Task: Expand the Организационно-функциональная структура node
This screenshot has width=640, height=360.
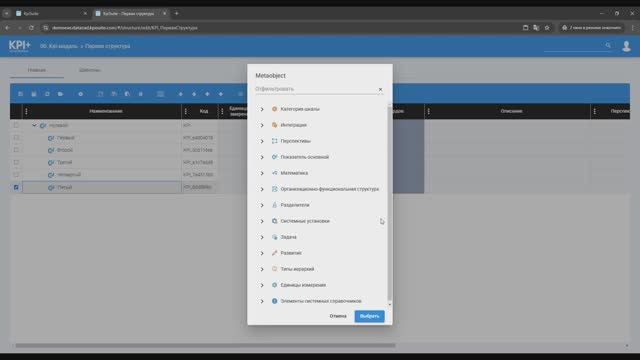Action: [x=262, y=189]
